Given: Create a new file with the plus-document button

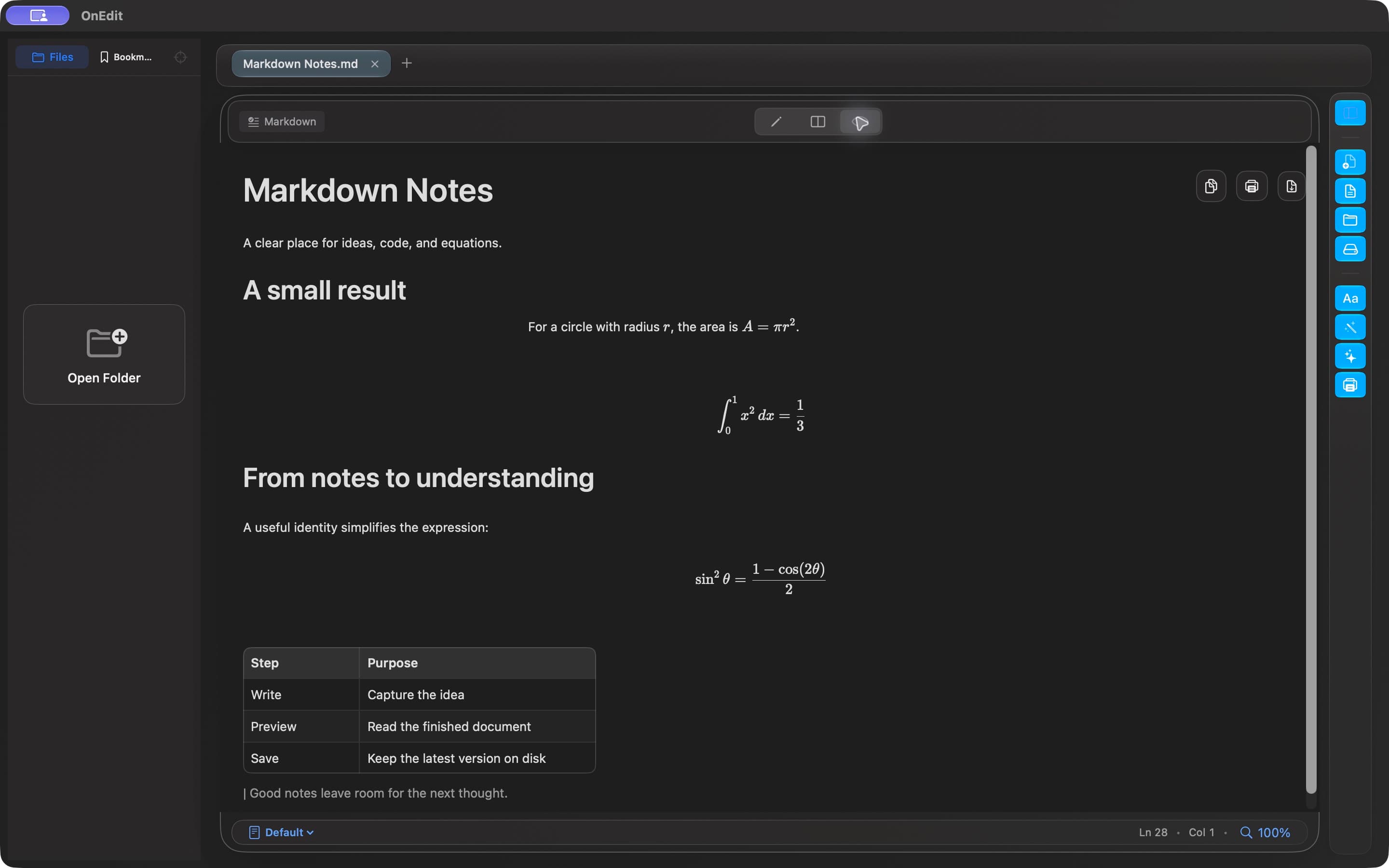Looking at the screenshot, I should pos(1350,162).
